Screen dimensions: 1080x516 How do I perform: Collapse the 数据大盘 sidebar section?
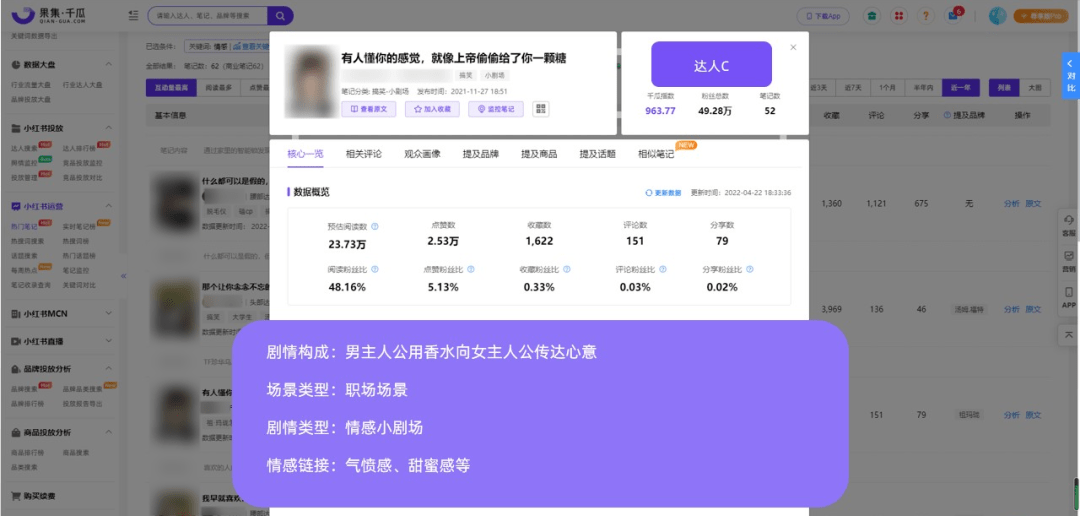[x=108, y=64]
